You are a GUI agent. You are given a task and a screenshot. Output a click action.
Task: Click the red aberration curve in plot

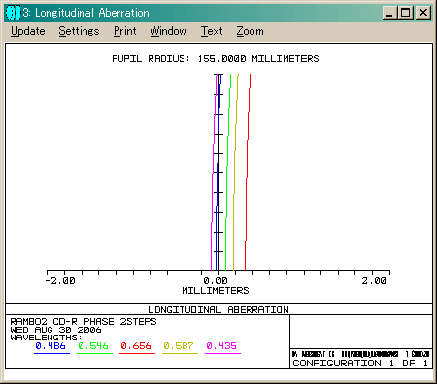point(248,172)
